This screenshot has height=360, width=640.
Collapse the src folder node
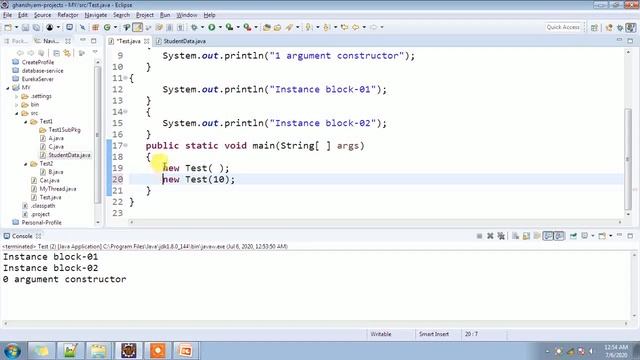pos(17,113)
